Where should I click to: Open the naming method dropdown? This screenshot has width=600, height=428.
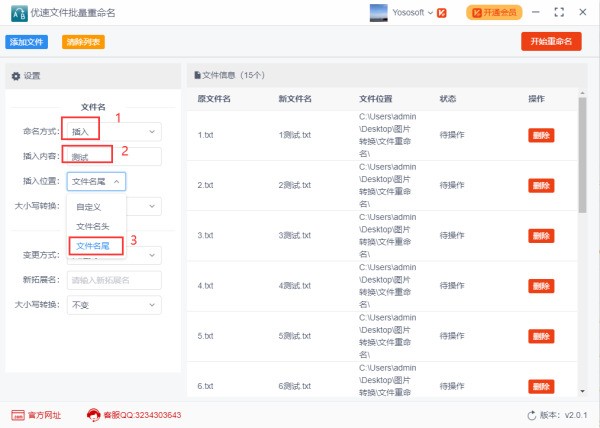coord(112,131)
